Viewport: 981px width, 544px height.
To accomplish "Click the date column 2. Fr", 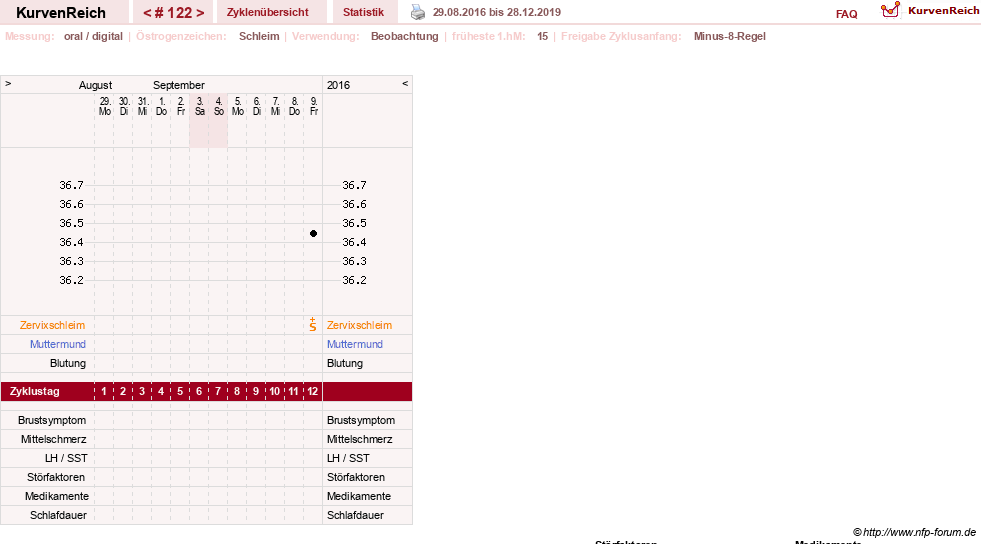I will [181, 106].
